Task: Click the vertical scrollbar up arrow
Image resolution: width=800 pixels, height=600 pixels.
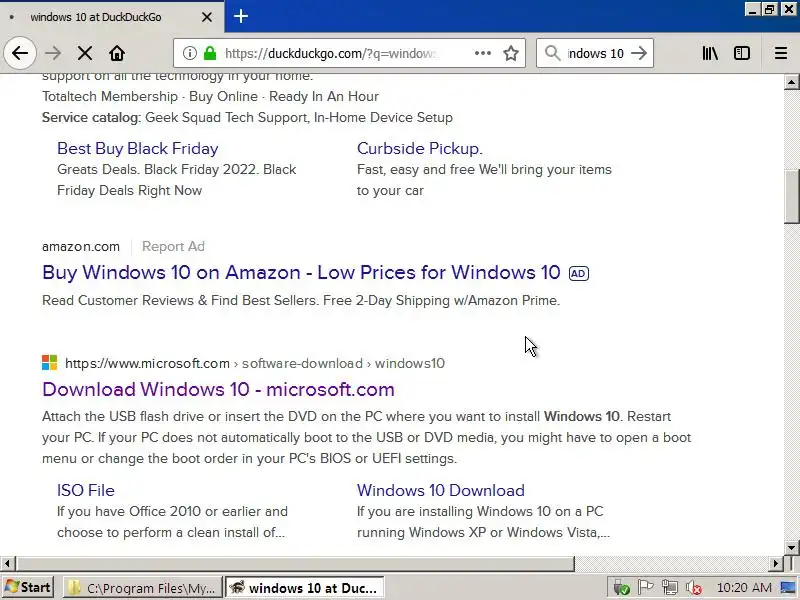Action: 791,82
